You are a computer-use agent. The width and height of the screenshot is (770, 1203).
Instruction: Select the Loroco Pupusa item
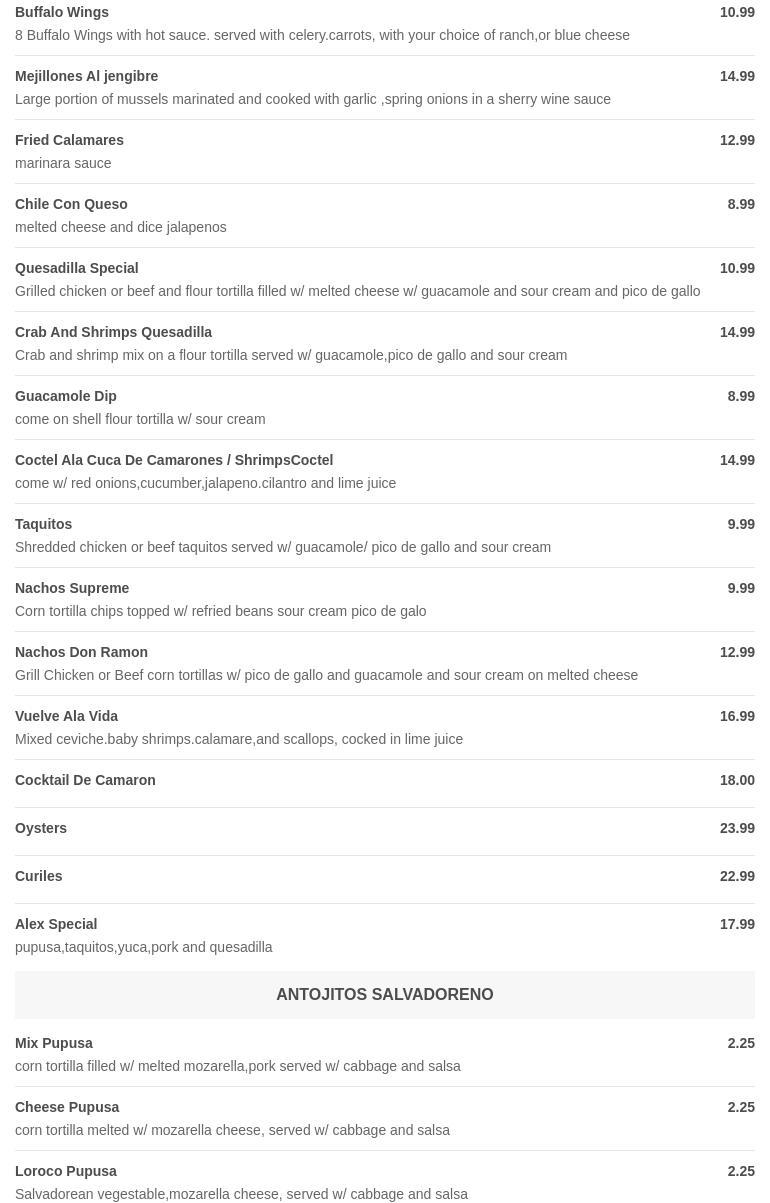pos(66,1171)
